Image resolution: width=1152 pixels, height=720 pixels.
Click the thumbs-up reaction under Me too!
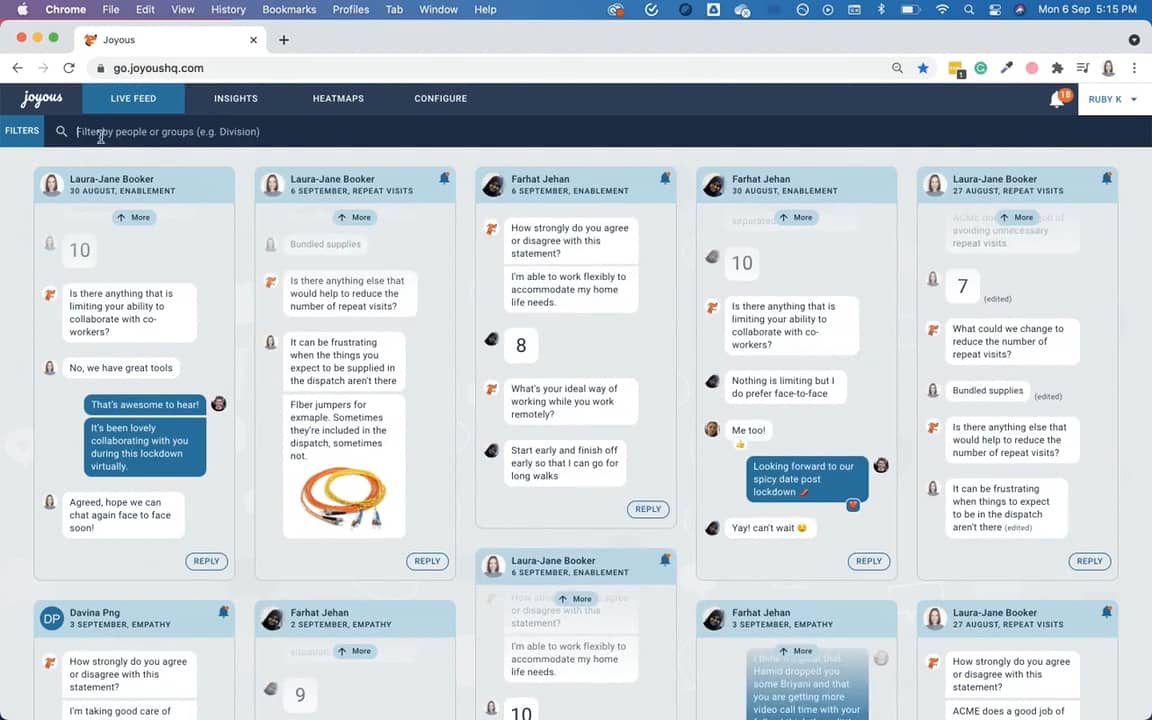point(740,444)
